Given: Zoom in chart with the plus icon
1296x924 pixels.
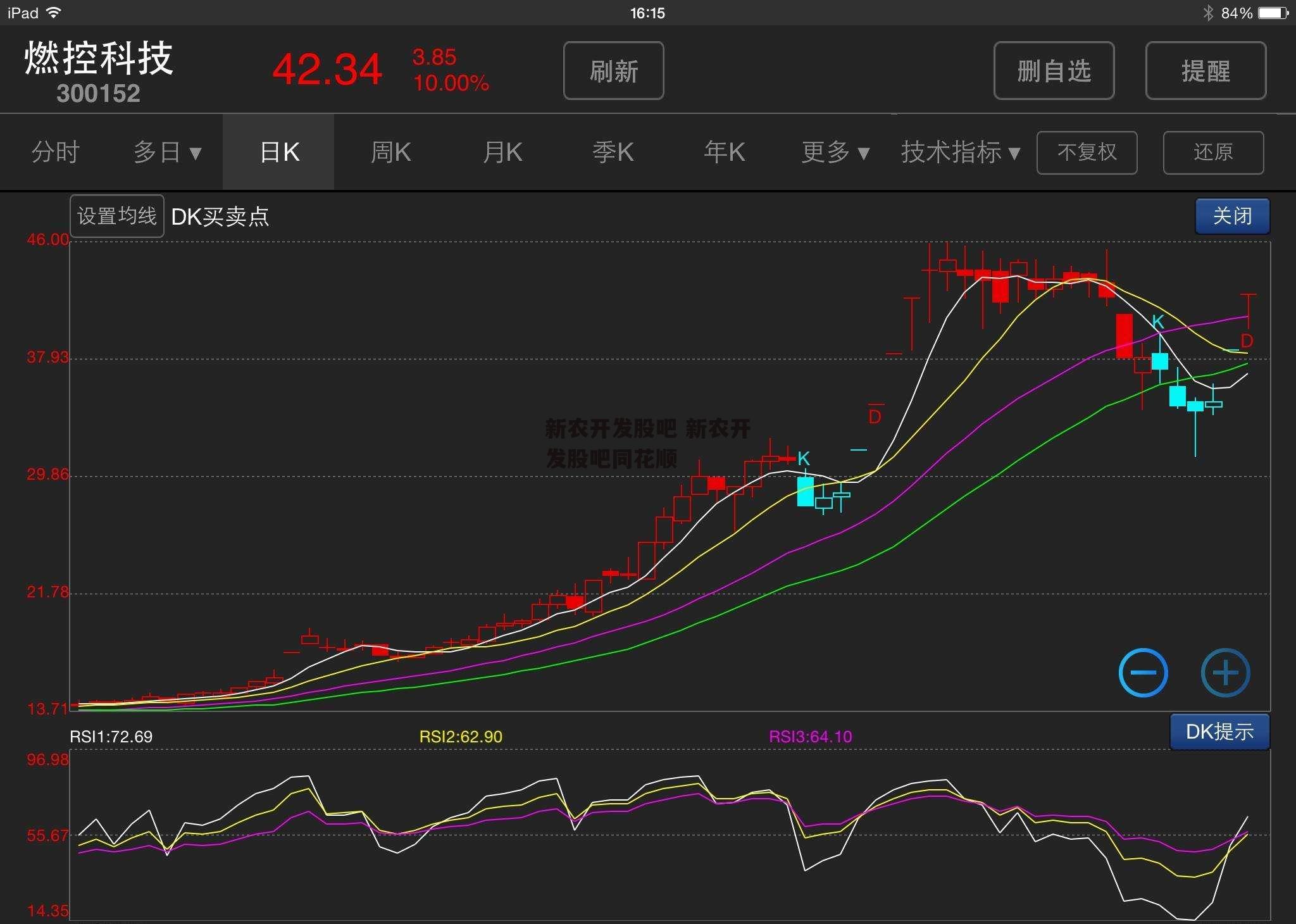Looking at the screenshot, I should [x=1225, y=673].
